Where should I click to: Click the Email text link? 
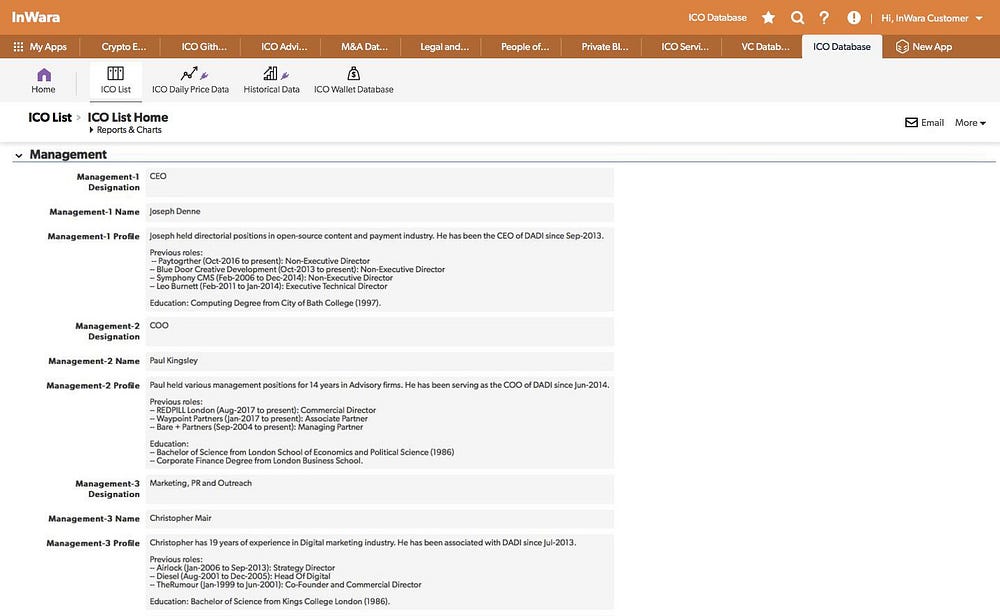[932, 122]
